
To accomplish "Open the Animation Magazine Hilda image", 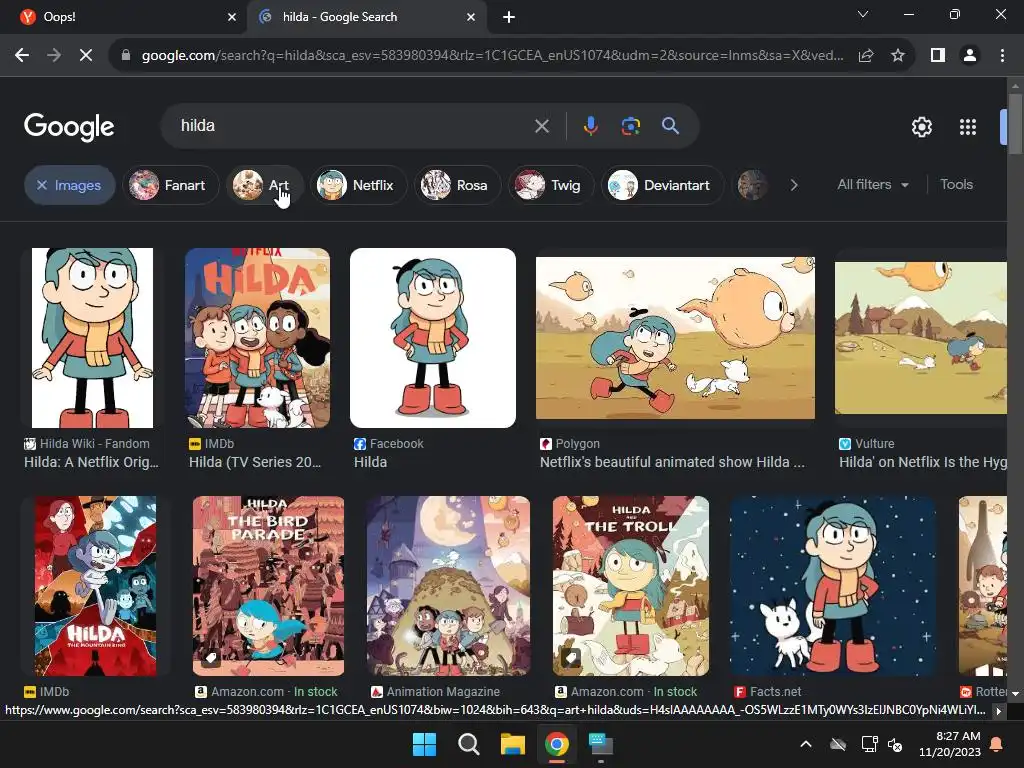I will (449, 586).
